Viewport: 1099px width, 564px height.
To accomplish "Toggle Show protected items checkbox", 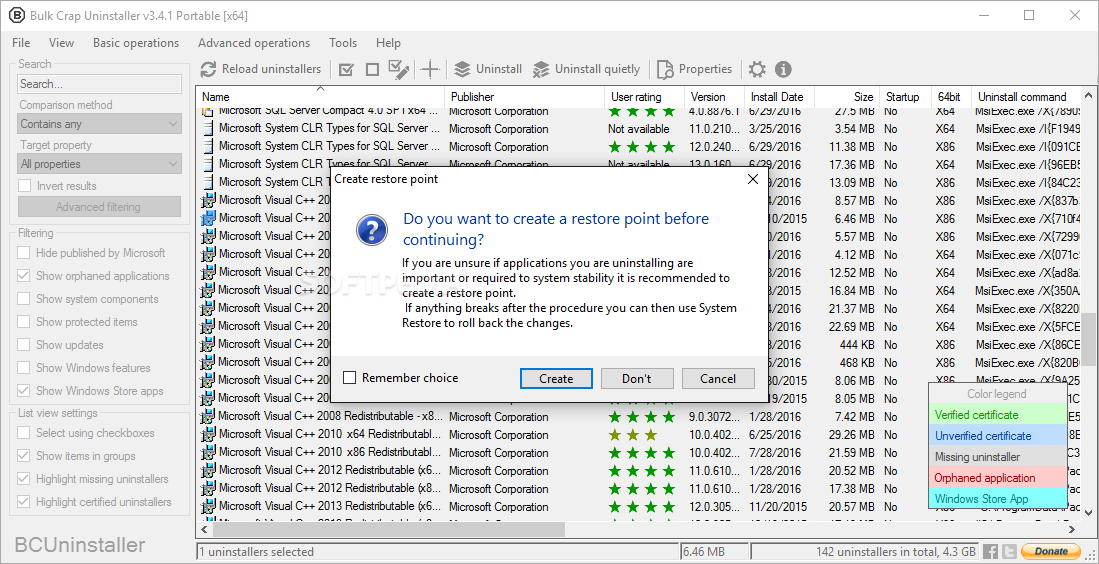I will point(24,322).
